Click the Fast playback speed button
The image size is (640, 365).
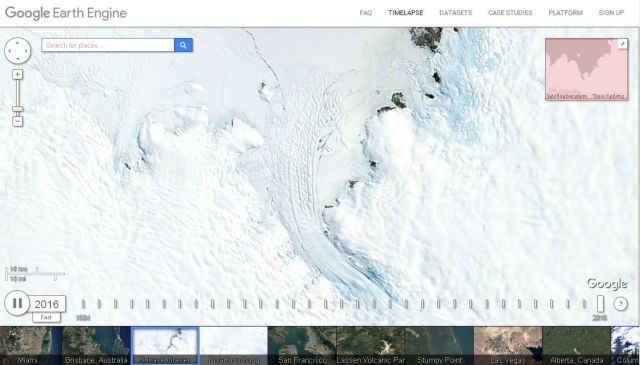tap(46, 317)
